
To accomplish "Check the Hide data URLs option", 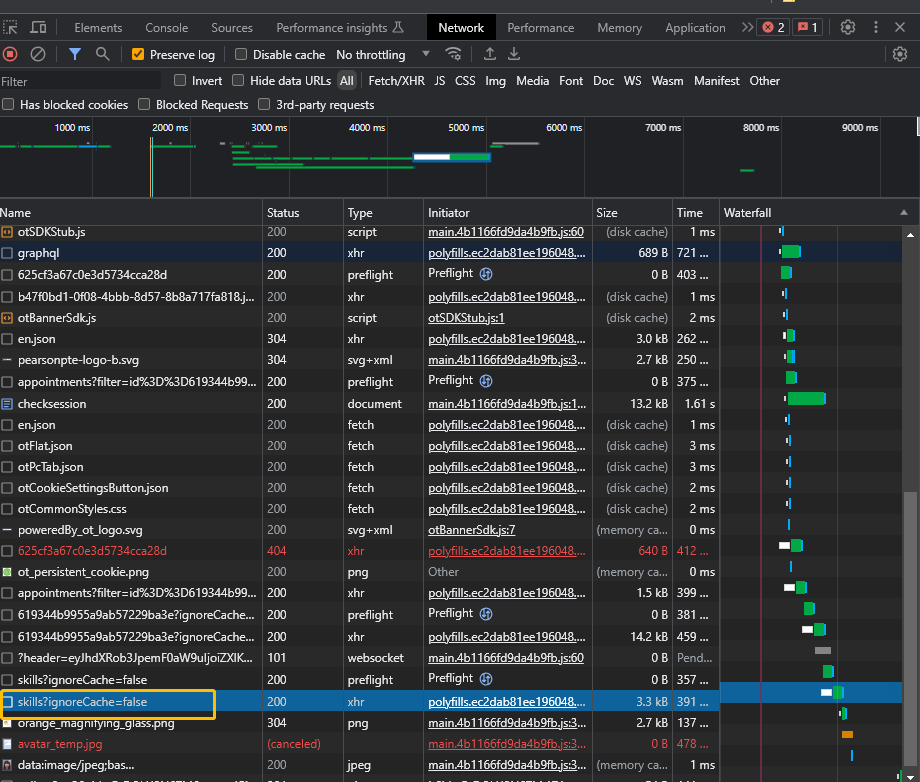I will 238,81.
